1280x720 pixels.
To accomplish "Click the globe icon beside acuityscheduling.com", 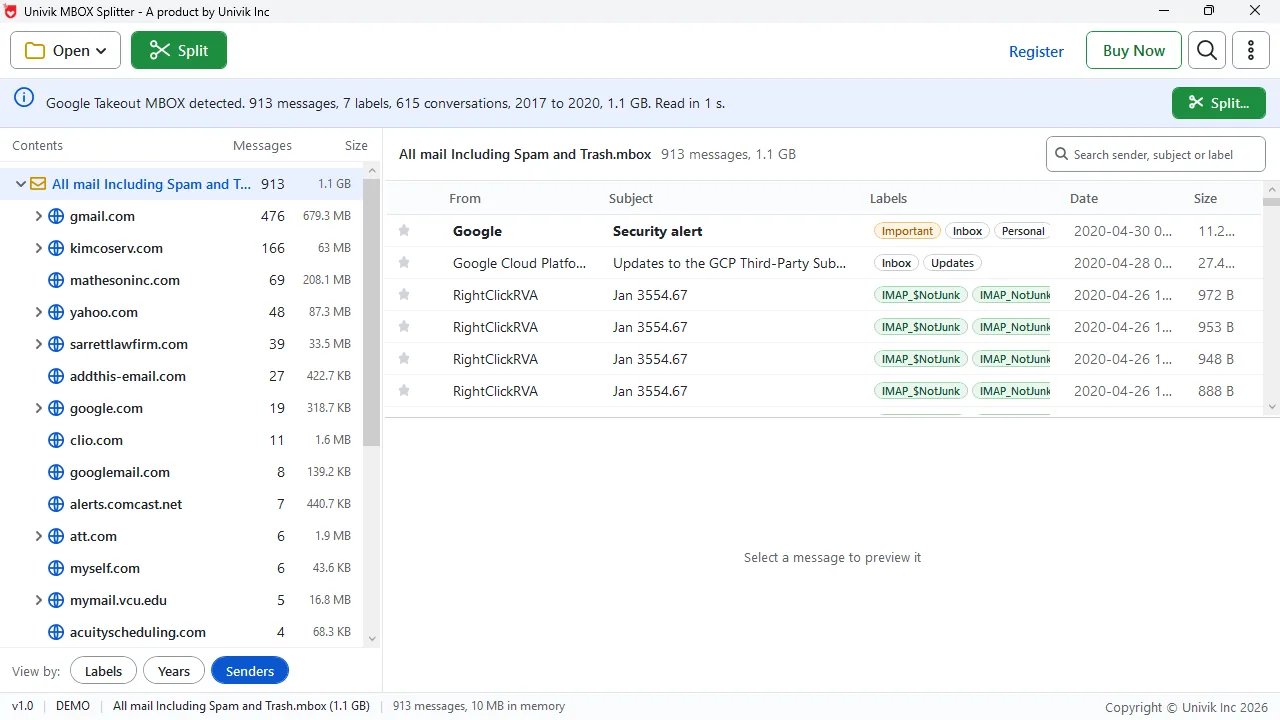I will tap(56, 632).
